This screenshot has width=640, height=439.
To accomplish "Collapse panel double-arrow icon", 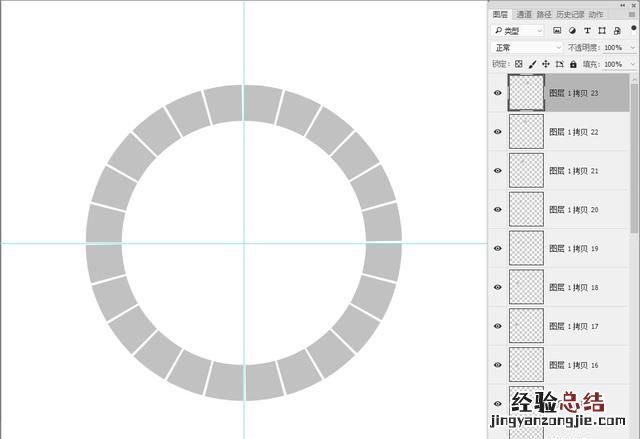I will [622, 5].
